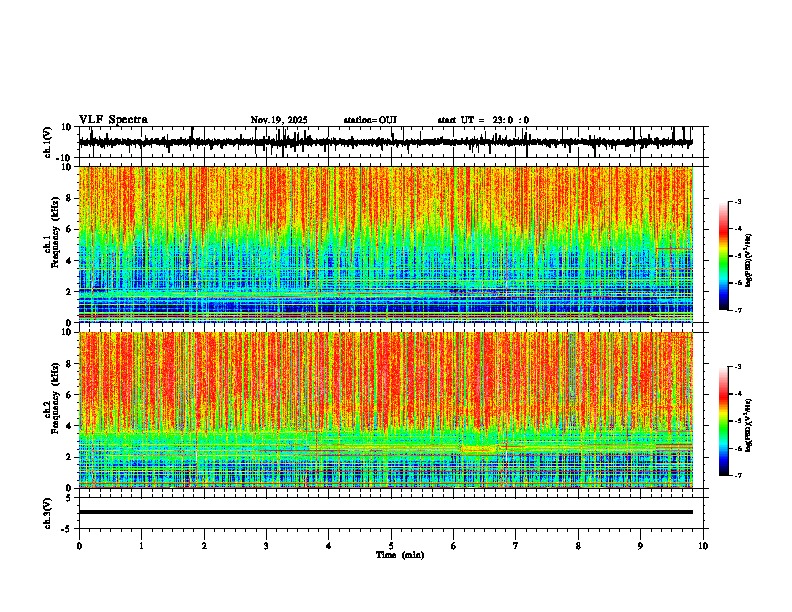
Task: Click the ch.1 colorbar "log(PSD)" unit label
Action: click(749, 260)
